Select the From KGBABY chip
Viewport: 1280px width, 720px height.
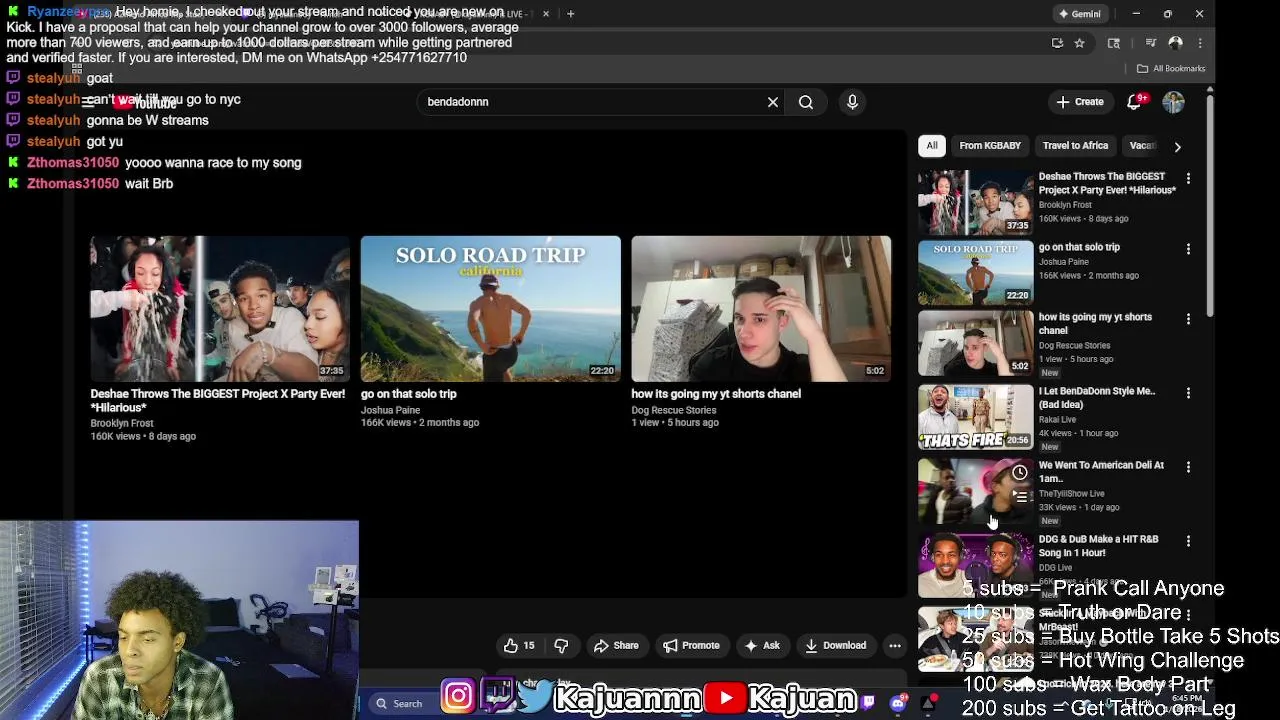(x=990, y=146)
